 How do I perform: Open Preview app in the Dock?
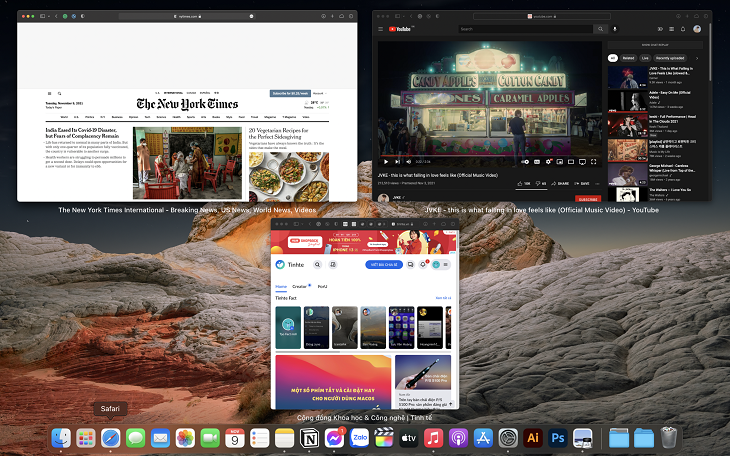coord(582,438)
